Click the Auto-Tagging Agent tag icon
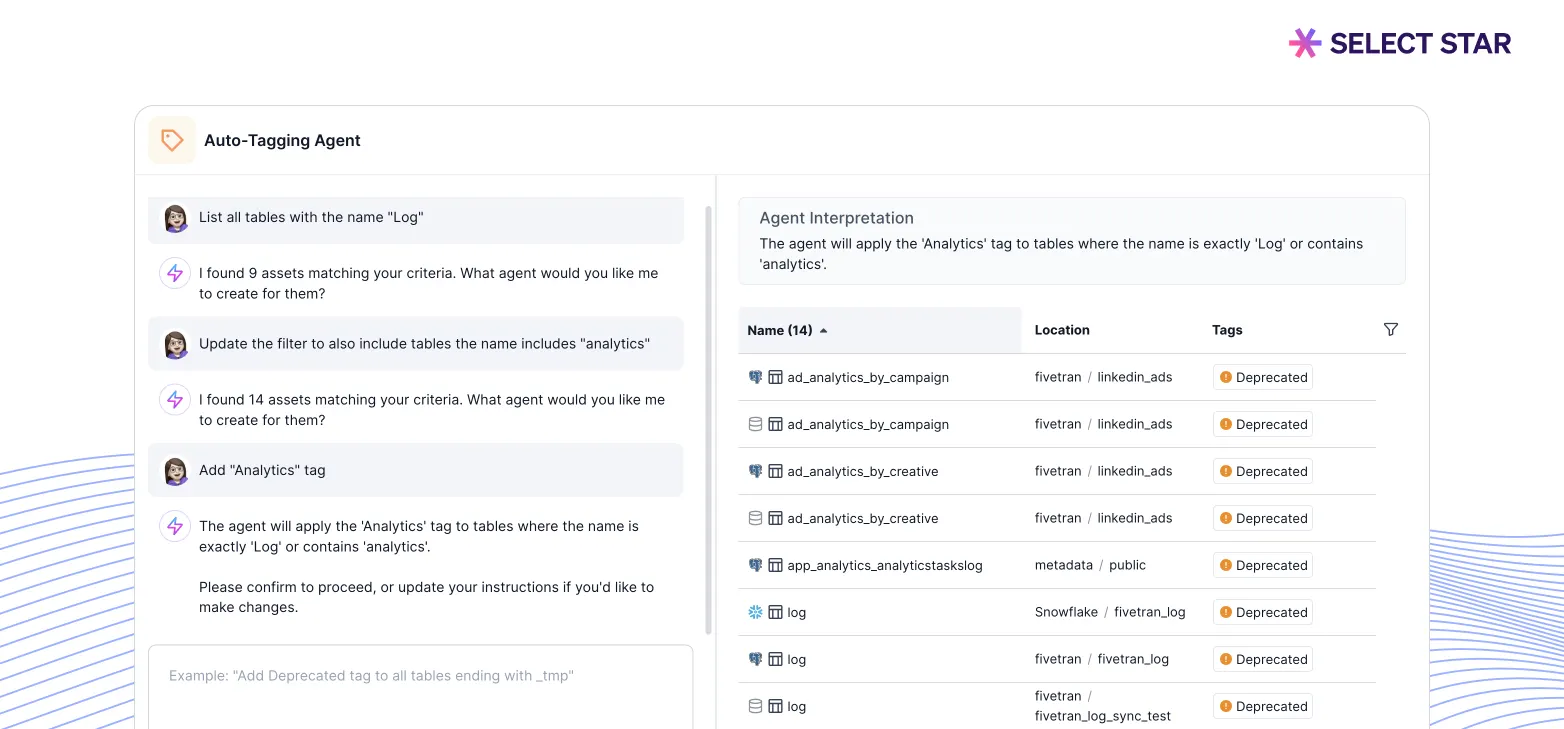 pyautogui.click(x=172, y=140)
